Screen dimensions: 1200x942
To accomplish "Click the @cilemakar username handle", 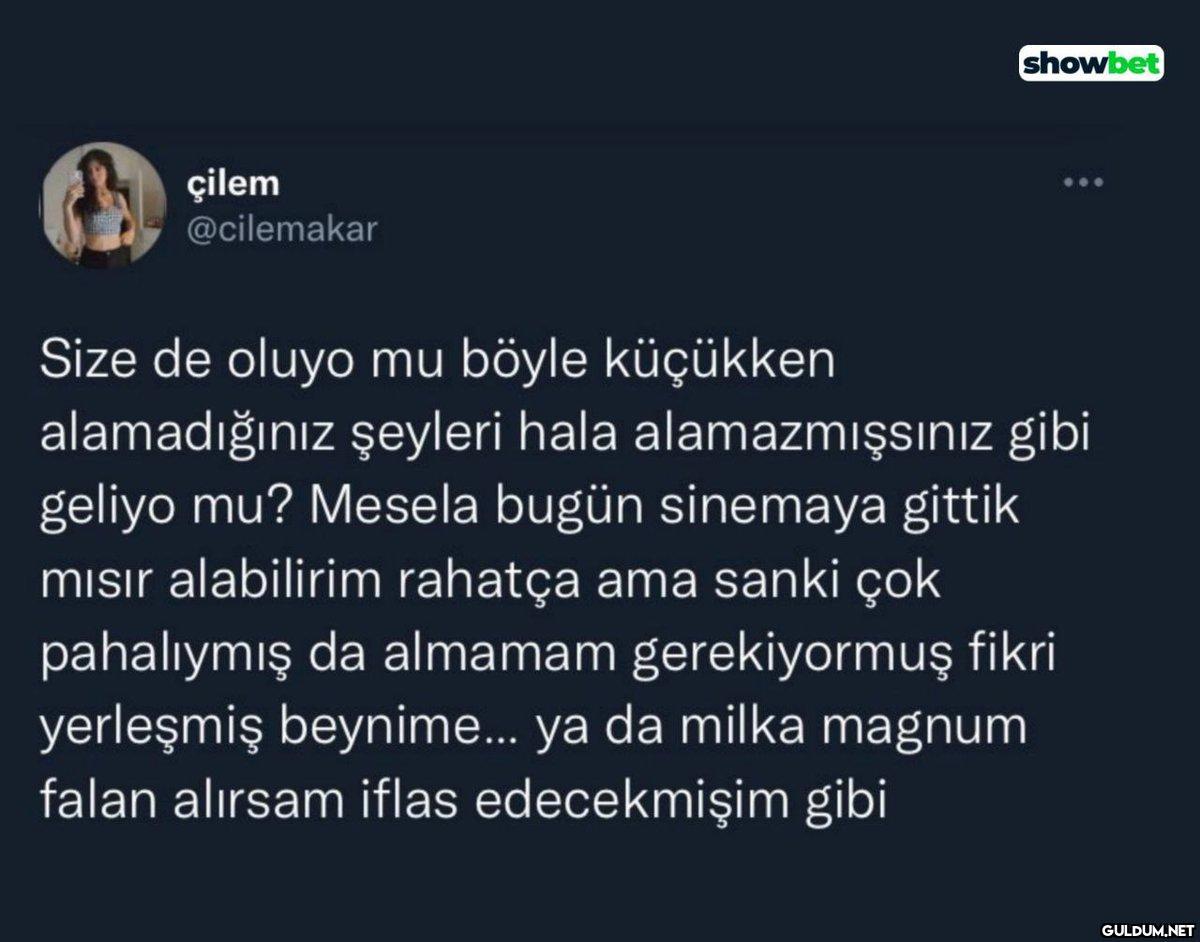I will [x=283, y=230].
